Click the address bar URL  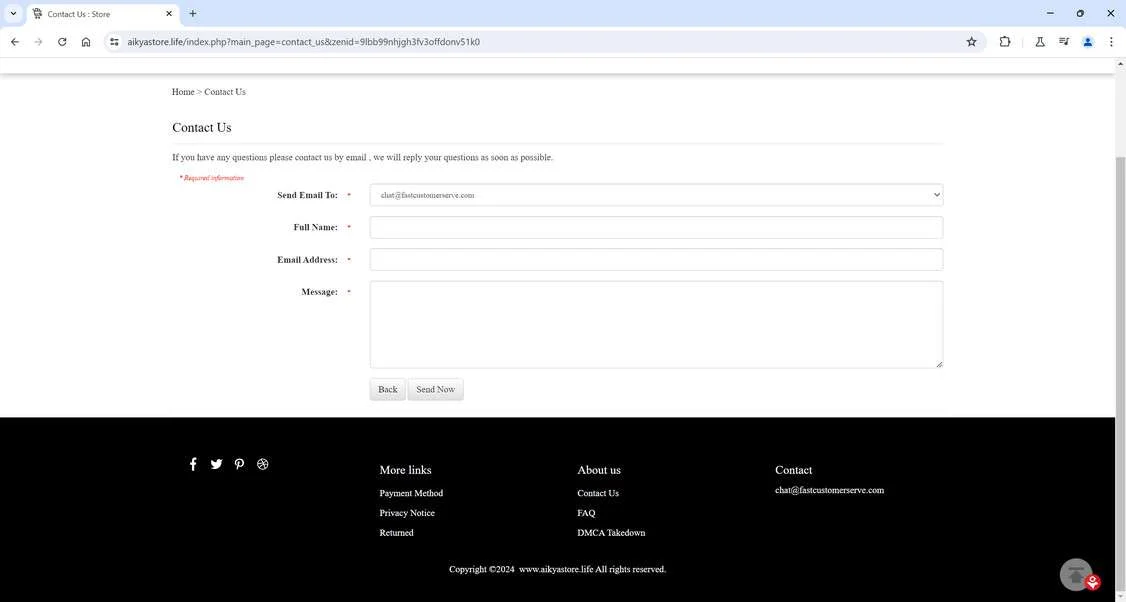[x=304, y=42]
